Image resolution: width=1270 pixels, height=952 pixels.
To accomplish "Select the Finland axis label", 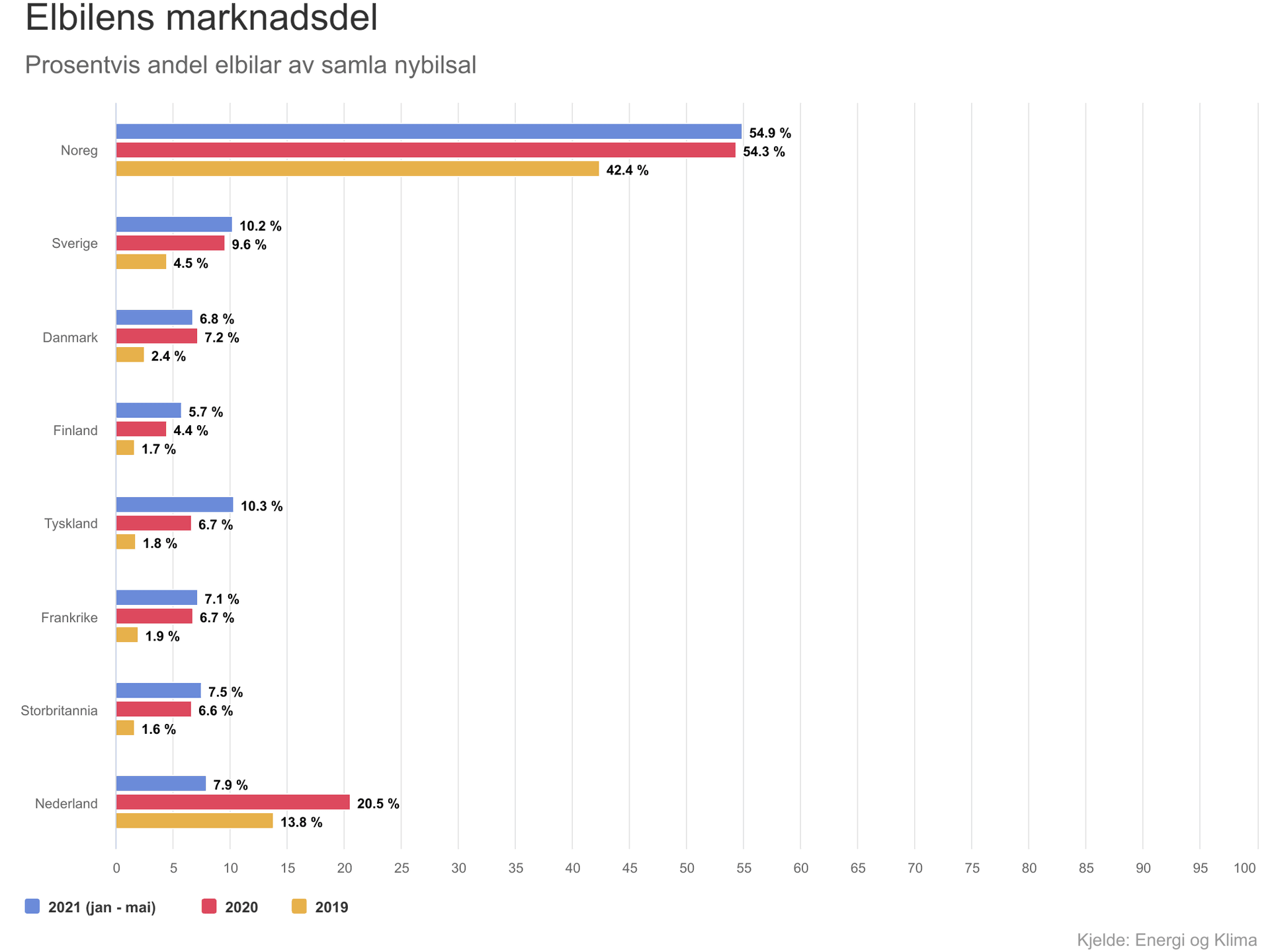I will point(75,431).
